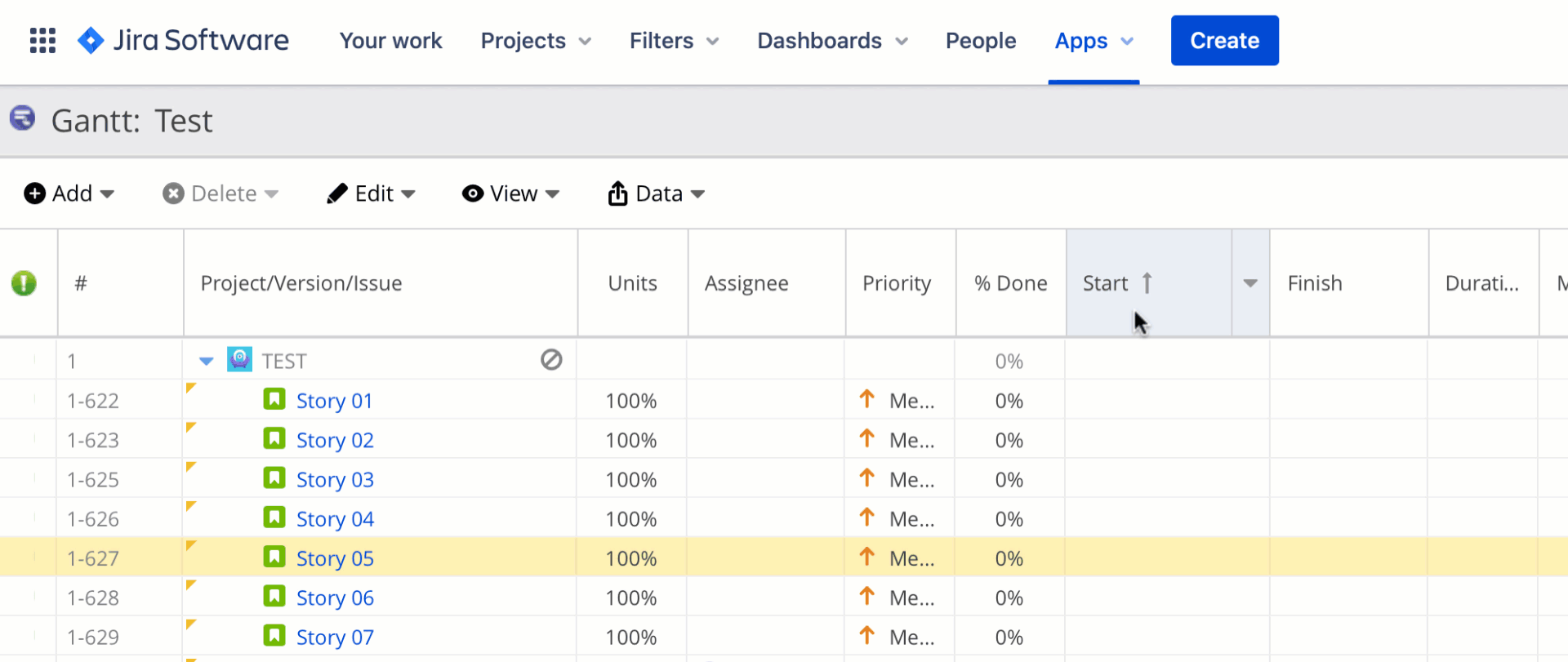Image resolution: width=1568 pixels, height=662 pixels.
Task: Click the TEST project avatar icon
Action: coord(239,359)
